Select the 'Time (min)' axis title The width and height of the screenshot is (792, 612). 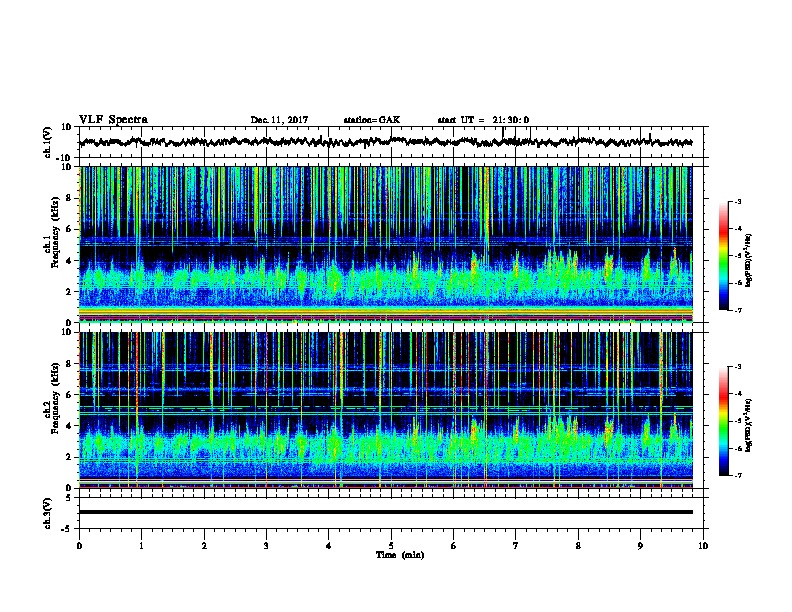click(400, 555)
